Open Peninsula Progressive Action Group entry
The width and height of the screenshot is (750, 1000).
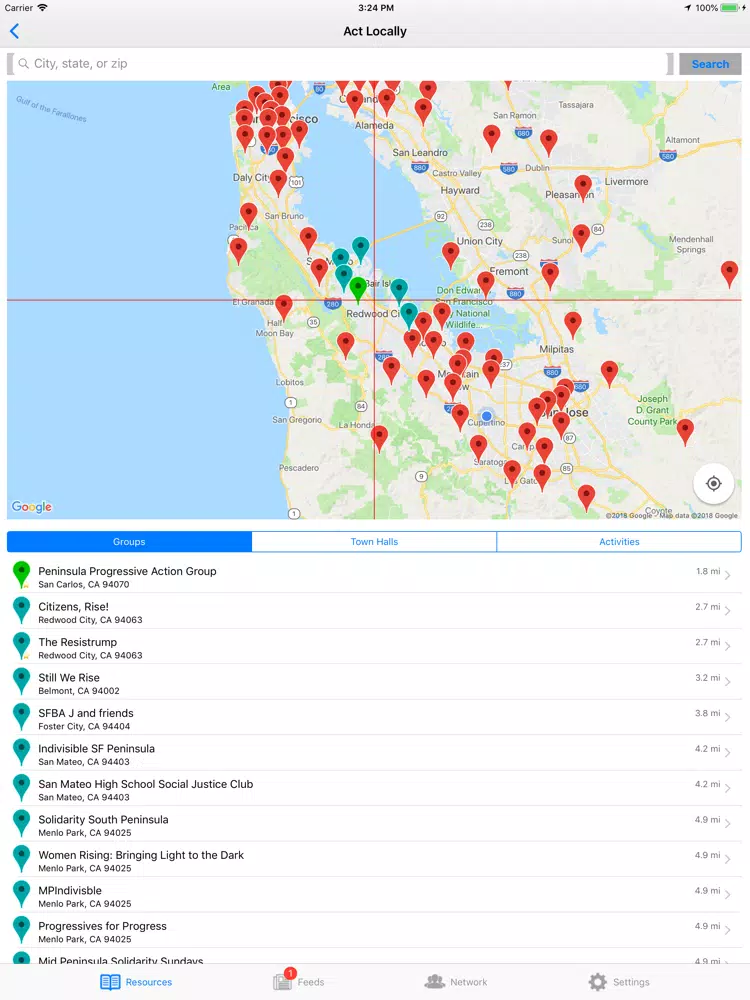374,576
